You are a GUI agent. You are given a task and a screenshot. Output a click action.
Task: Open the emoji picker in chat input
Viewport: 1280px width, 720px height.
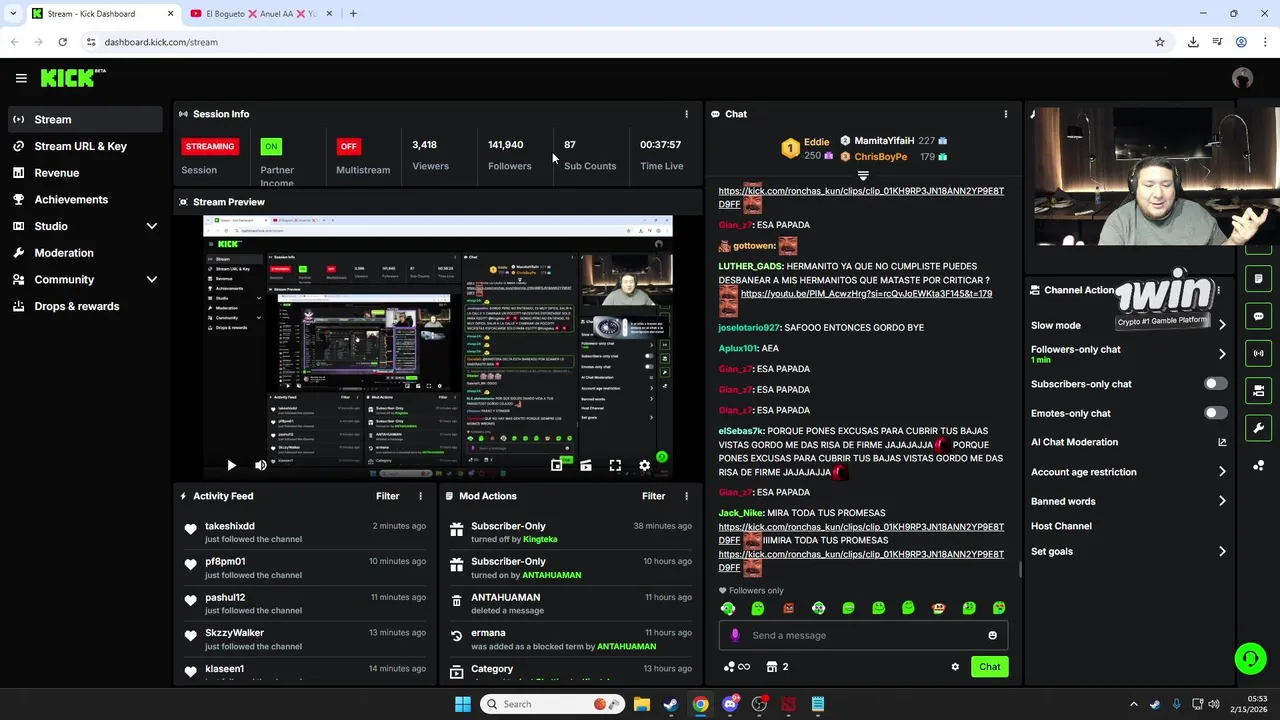click(x=992, y=635)
